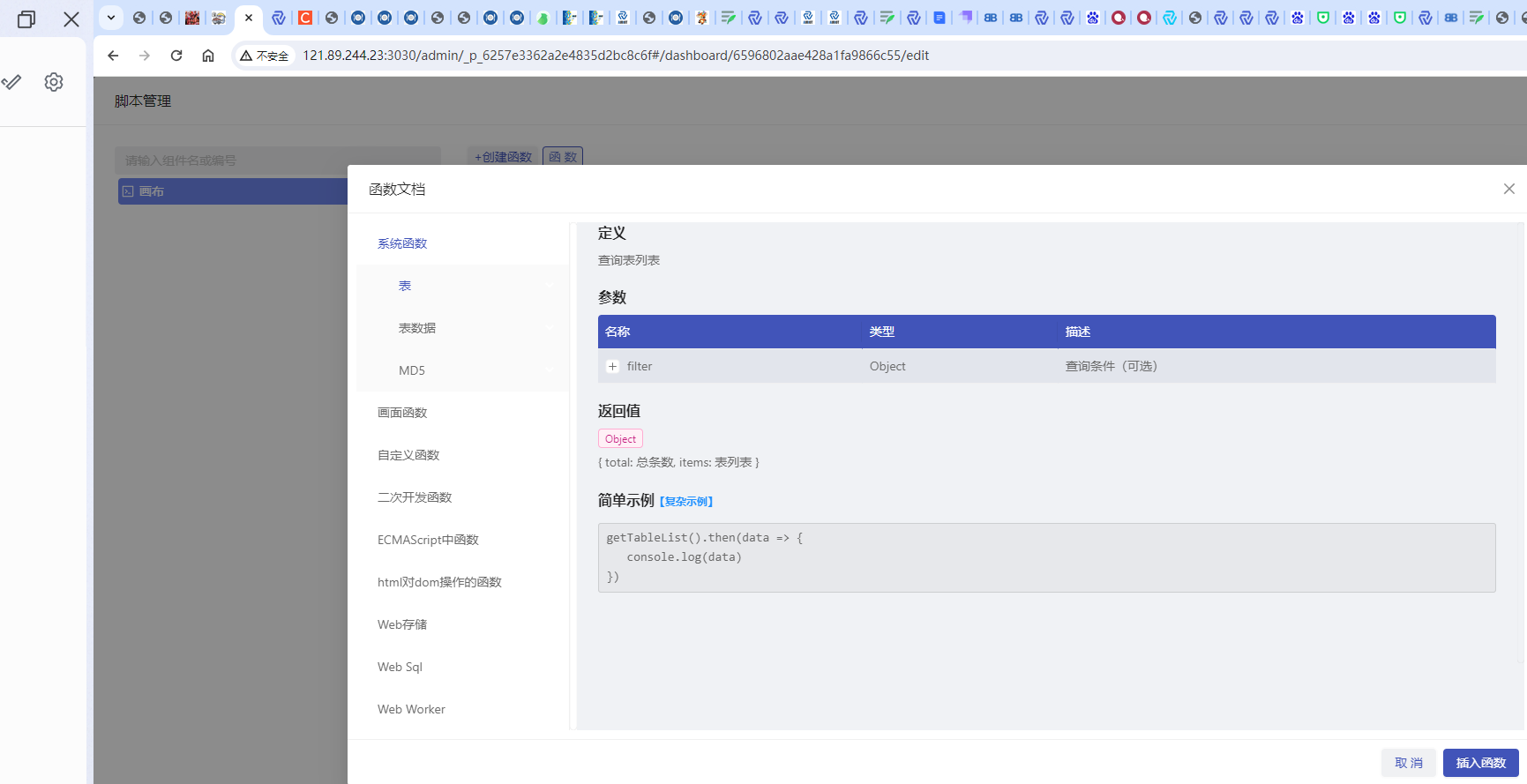Go forward using the browser forward arrow
The height and width of the screenshot is (784, 1527).
click(145, 56)
